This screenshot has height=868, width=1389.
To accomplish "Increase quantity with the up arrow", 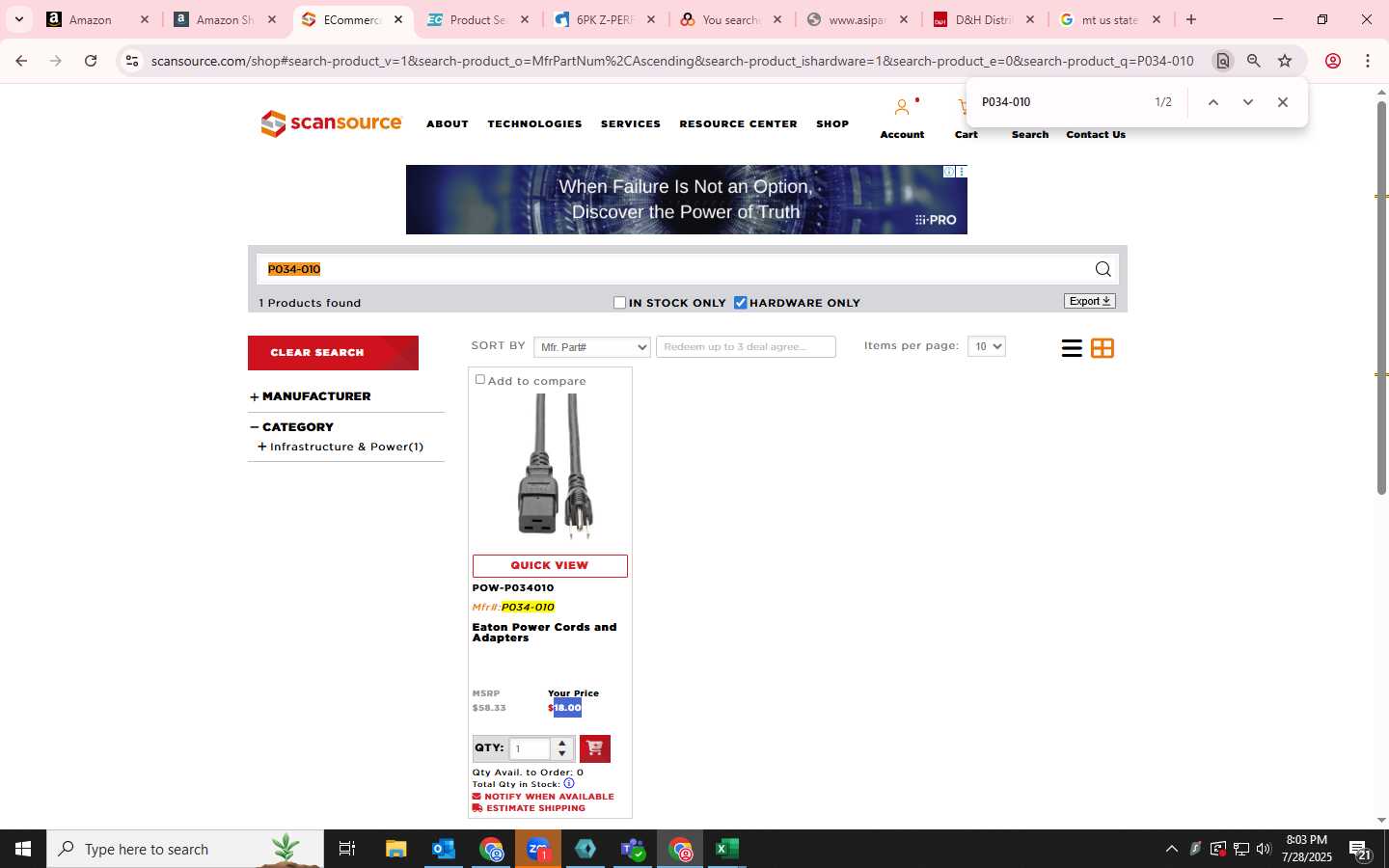I will coord(562,743).
